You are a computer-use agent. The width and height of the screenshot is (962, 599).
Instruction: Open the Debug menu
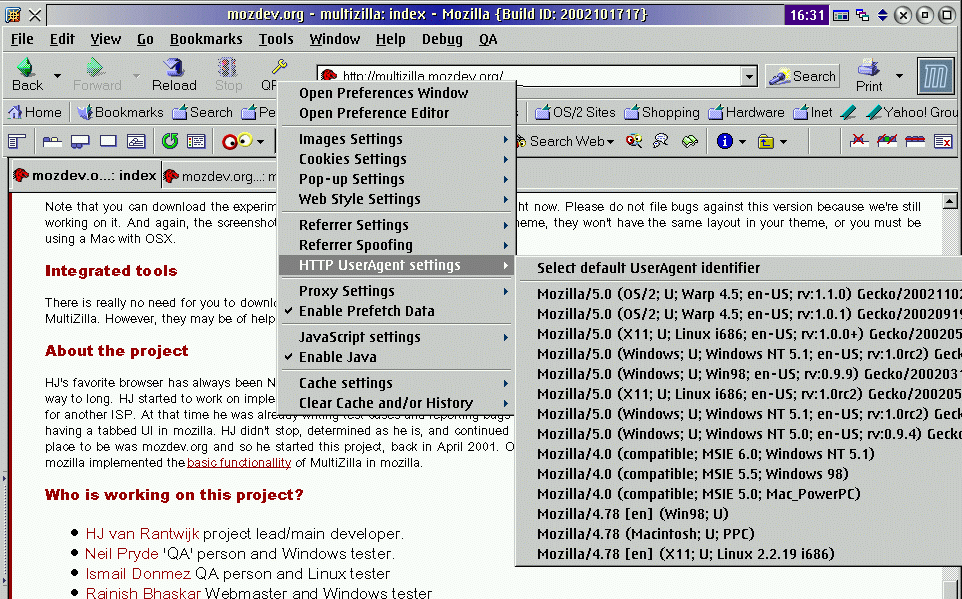442,39
